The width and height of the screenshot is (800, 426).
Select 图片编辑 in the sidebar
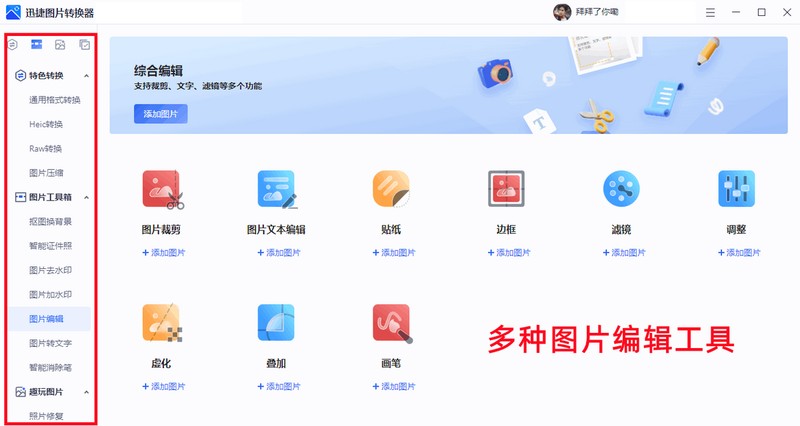click(x=49, y=319)
